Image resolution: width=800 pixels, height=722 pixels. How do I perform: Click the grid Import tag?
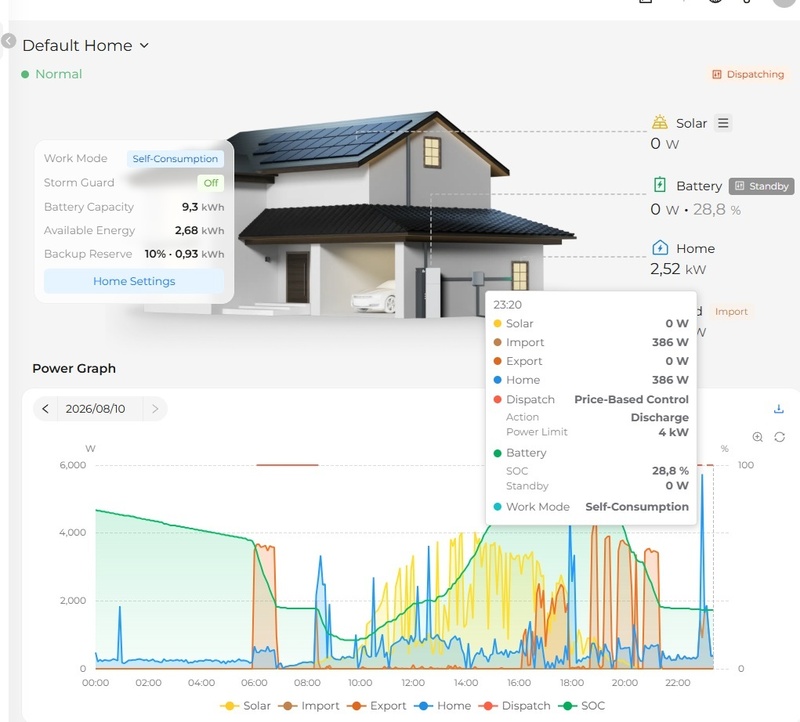tap(731, 311)
